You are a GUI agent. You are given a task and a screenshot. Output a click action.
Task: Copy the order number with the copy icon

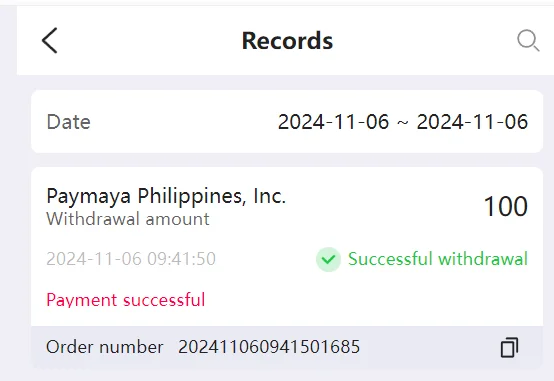coord(509,347)
